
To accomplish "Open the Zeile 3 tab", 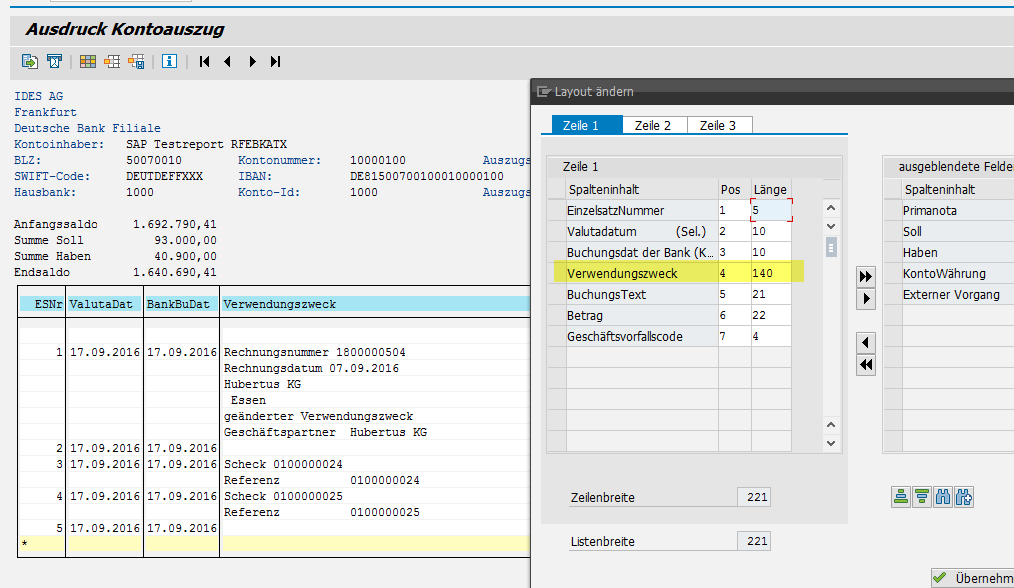I will 718,125.
